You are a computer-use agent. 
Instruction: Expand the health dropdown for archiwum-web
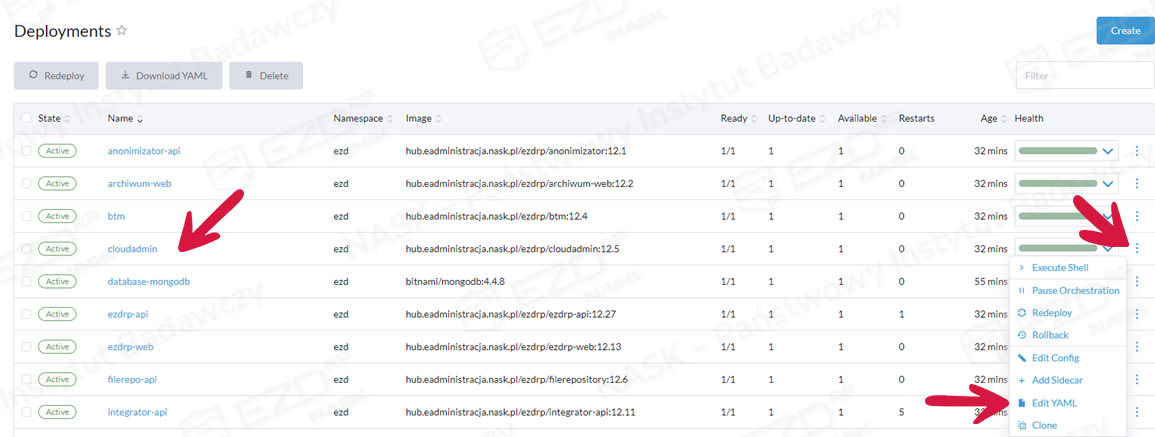(1108, 184)
